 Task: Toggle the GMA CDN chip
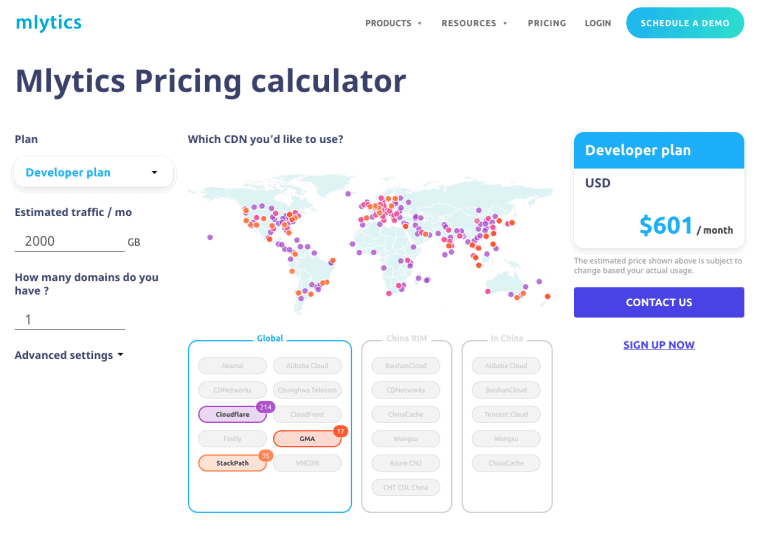click(x=307, y=439)
